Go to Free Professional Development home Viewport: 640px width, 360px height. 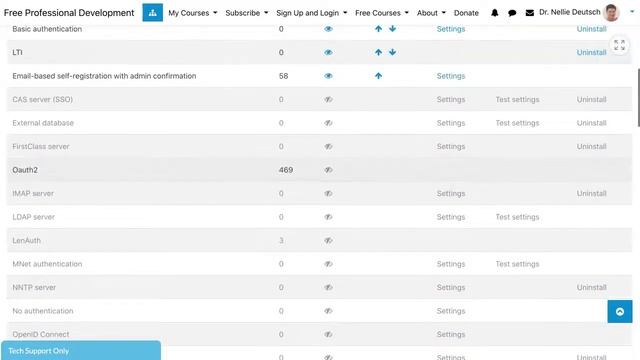69,13
